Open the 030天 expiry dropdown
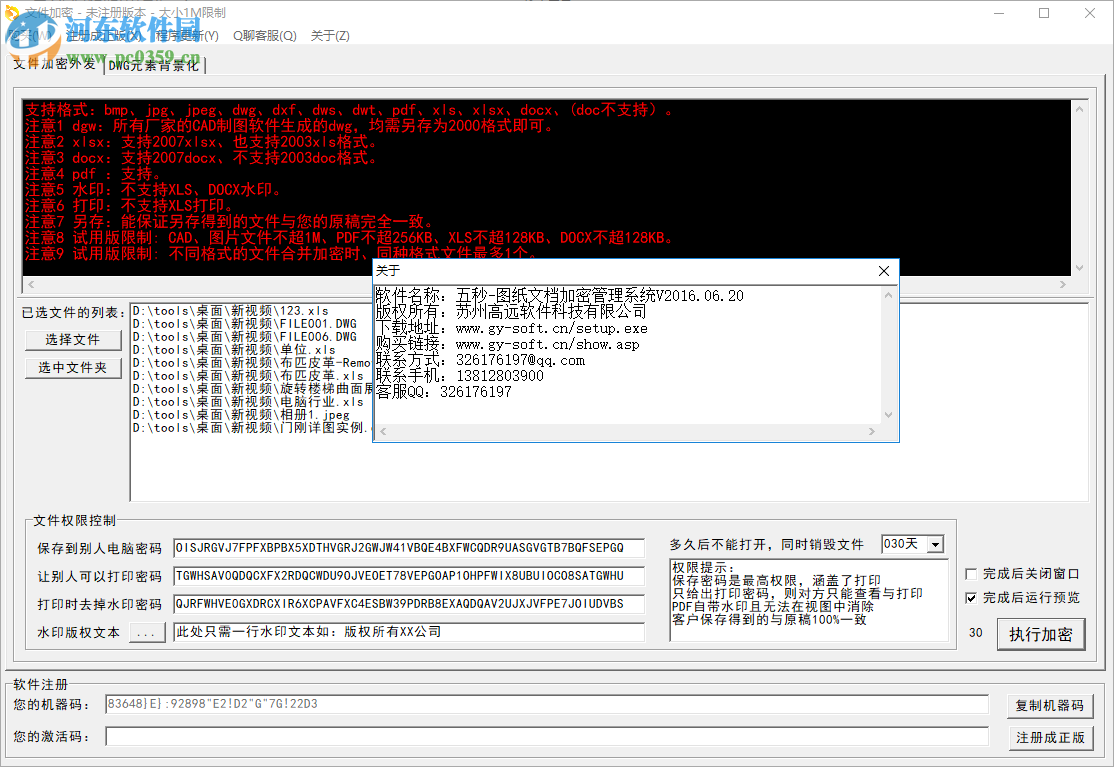Image resolution: width=1114 pixels, height=767 pixels. click(936, 545)
